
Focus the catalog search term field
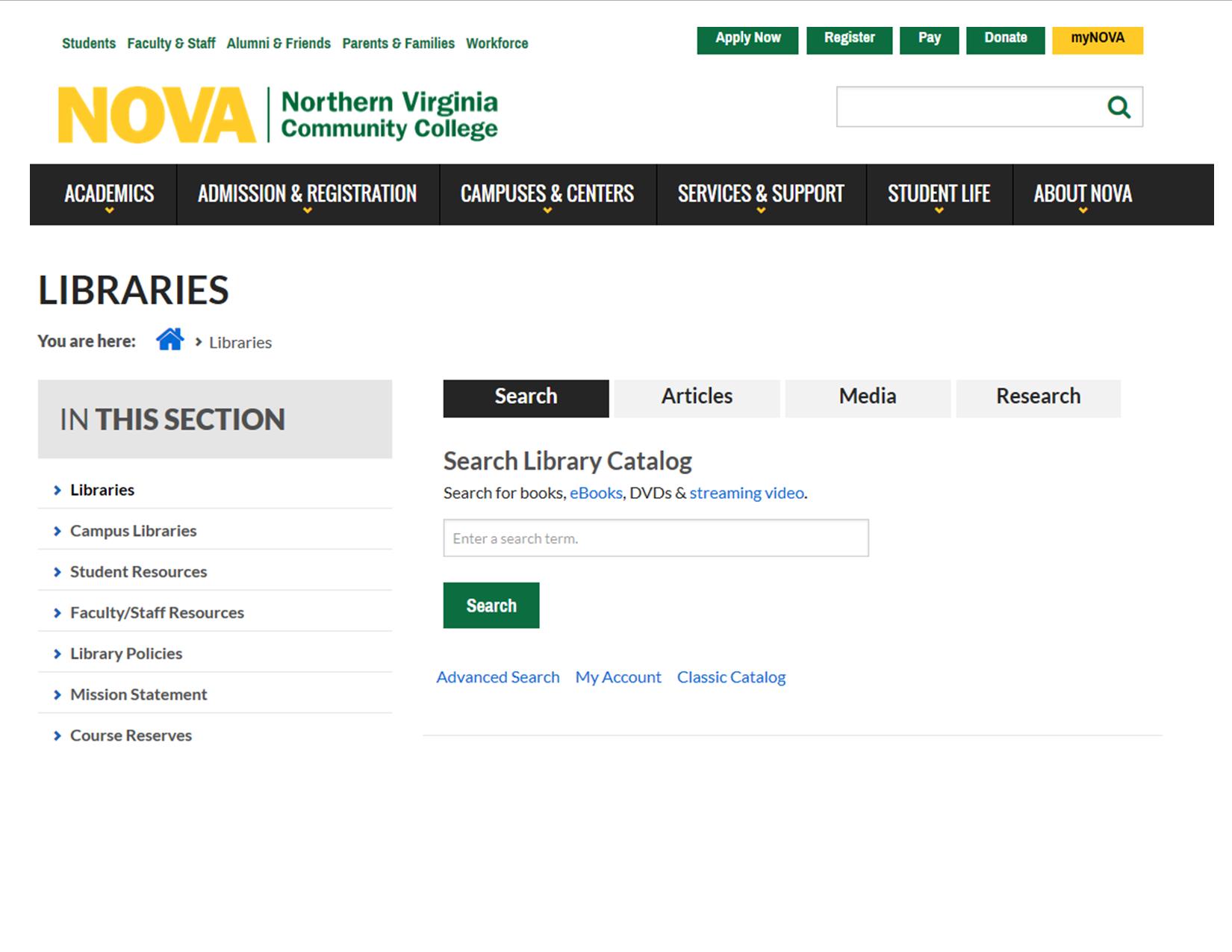(656, 538)
